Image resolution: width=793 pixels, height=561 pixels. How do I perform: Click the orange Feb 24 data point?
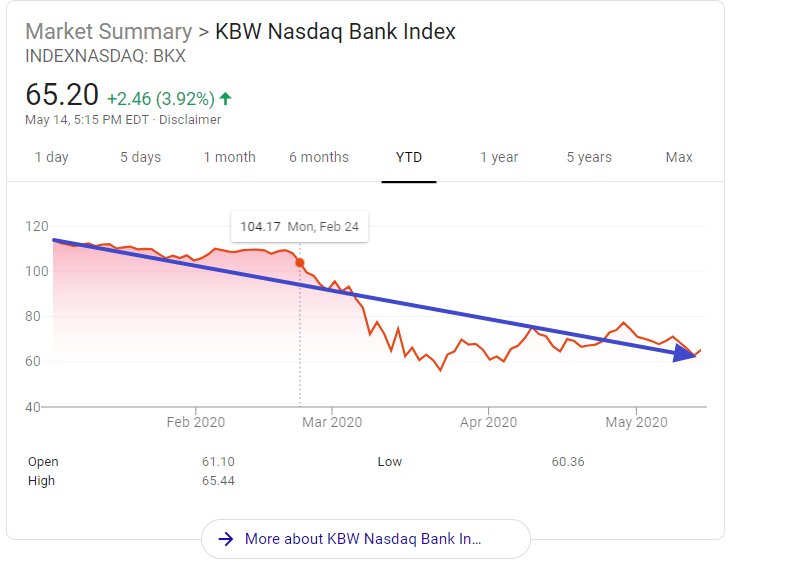(x=300, y=263)
